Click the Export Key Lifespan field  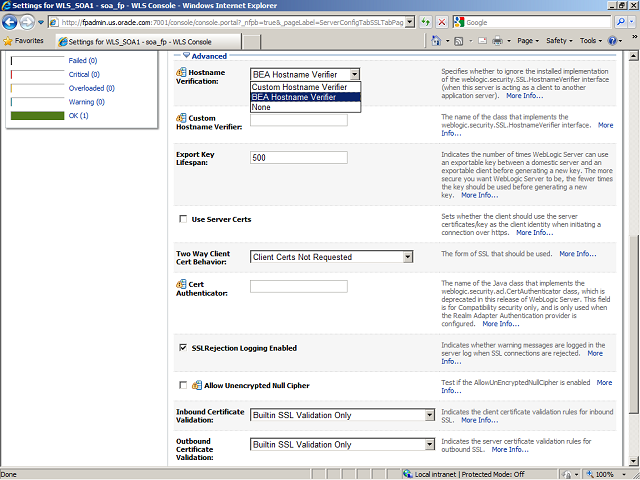point(298,158)
